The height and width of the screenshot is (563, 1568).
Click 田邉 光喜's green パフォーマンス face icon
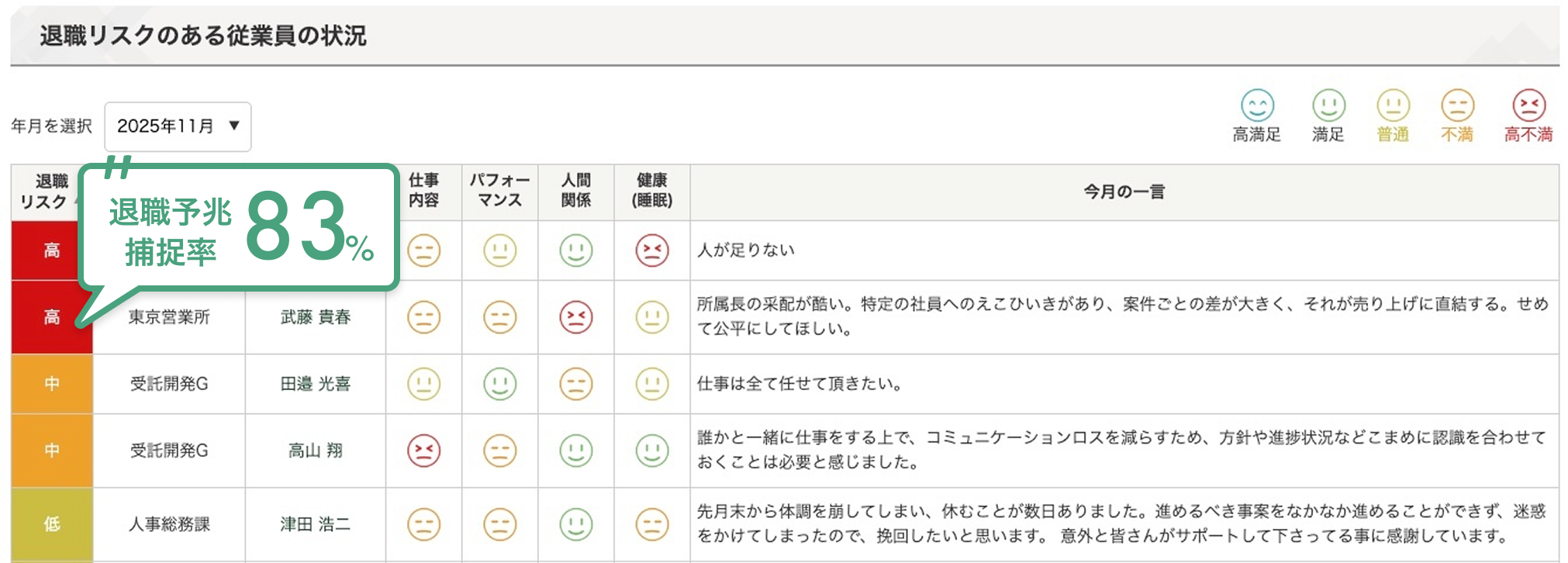click(500, 384)
